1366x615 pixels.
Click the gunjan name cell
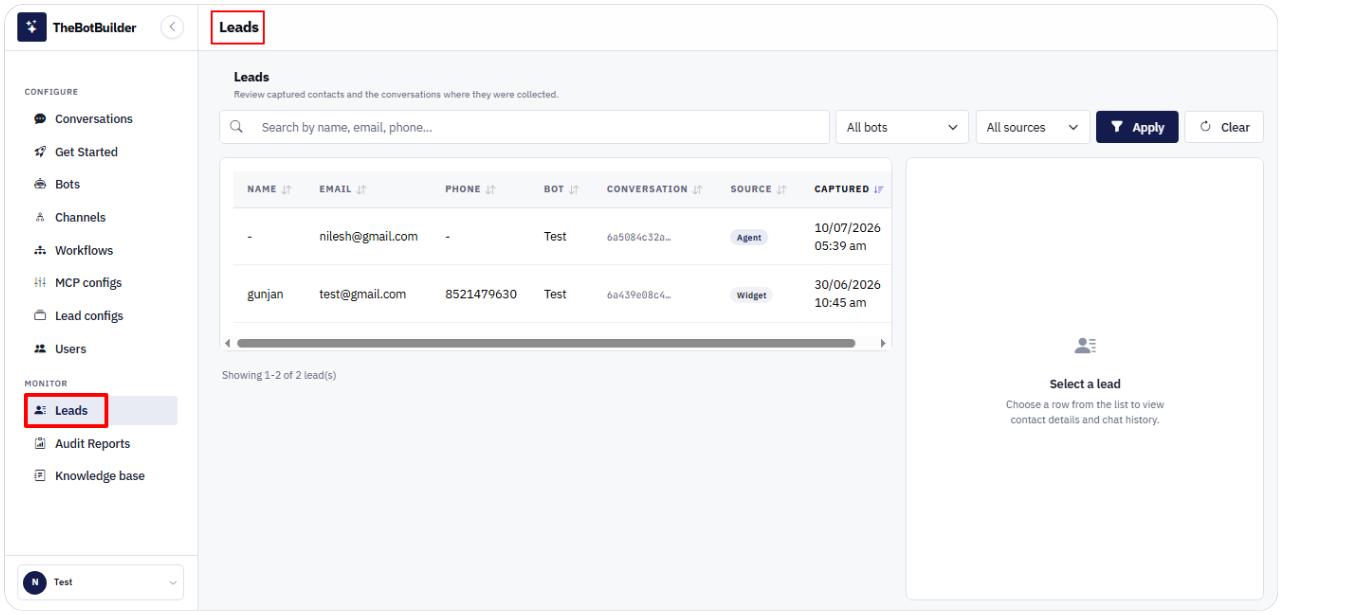coord(265,294)
